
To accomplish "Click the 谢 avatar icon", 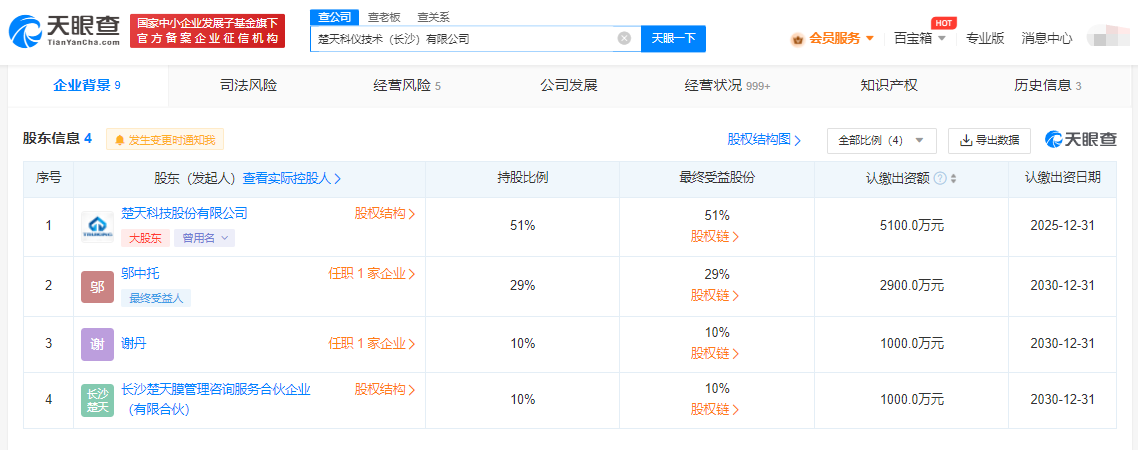I will [x=98, y=344].
